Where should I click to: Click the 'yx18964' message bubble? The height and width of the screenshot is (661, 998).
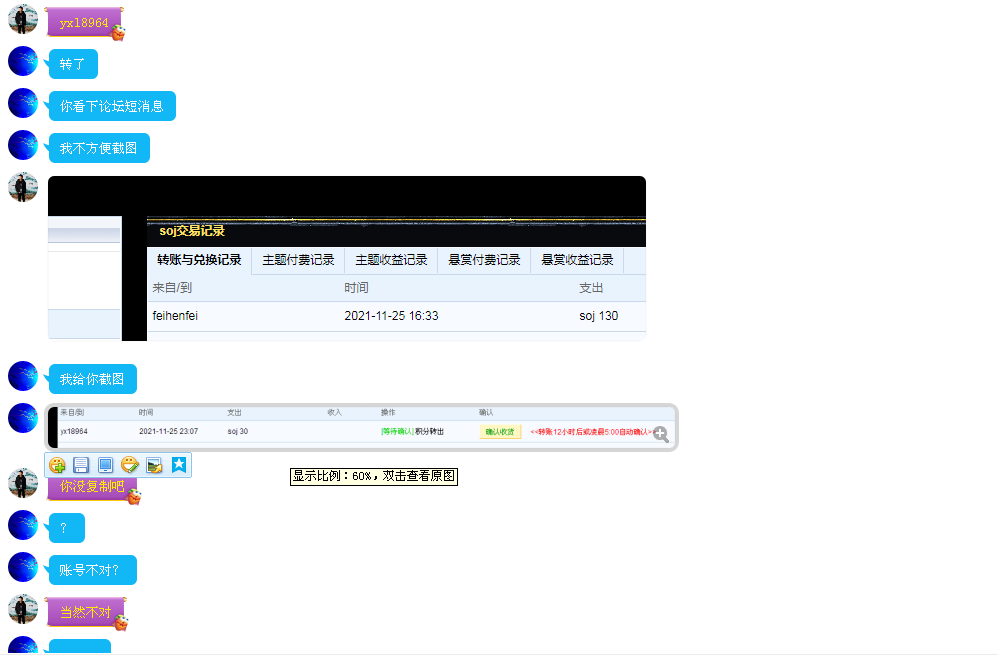[84, 22]
